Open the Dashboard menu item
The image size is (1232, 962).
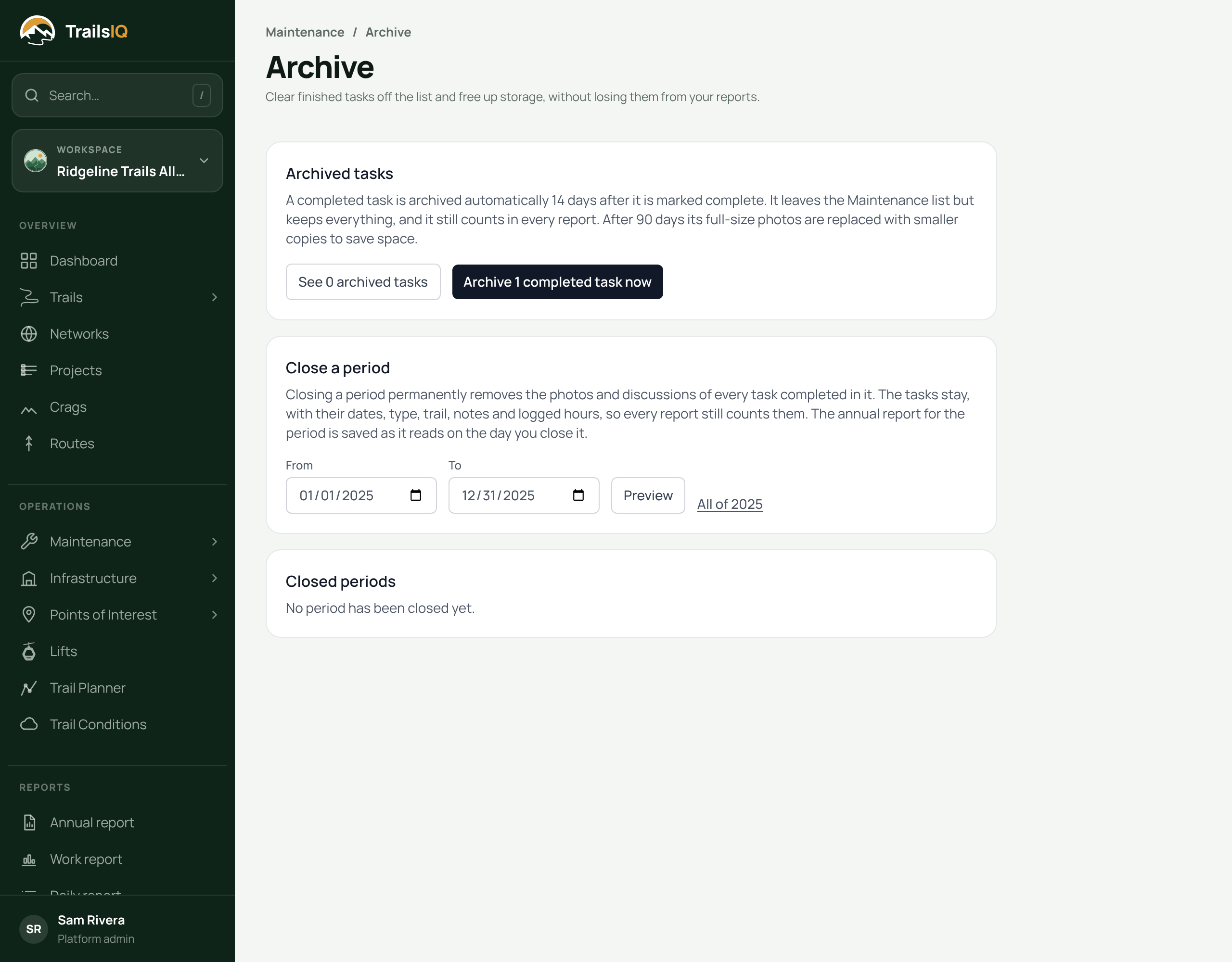pyautogui.click(x=117, y=261)
